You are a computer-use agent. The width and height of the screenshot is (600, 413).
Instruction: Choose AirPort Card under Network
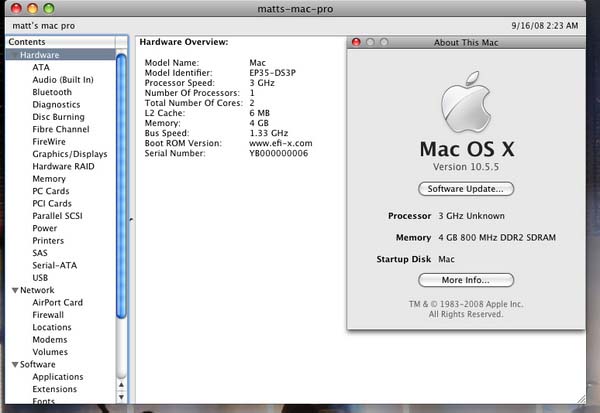(x=57, y=302)
